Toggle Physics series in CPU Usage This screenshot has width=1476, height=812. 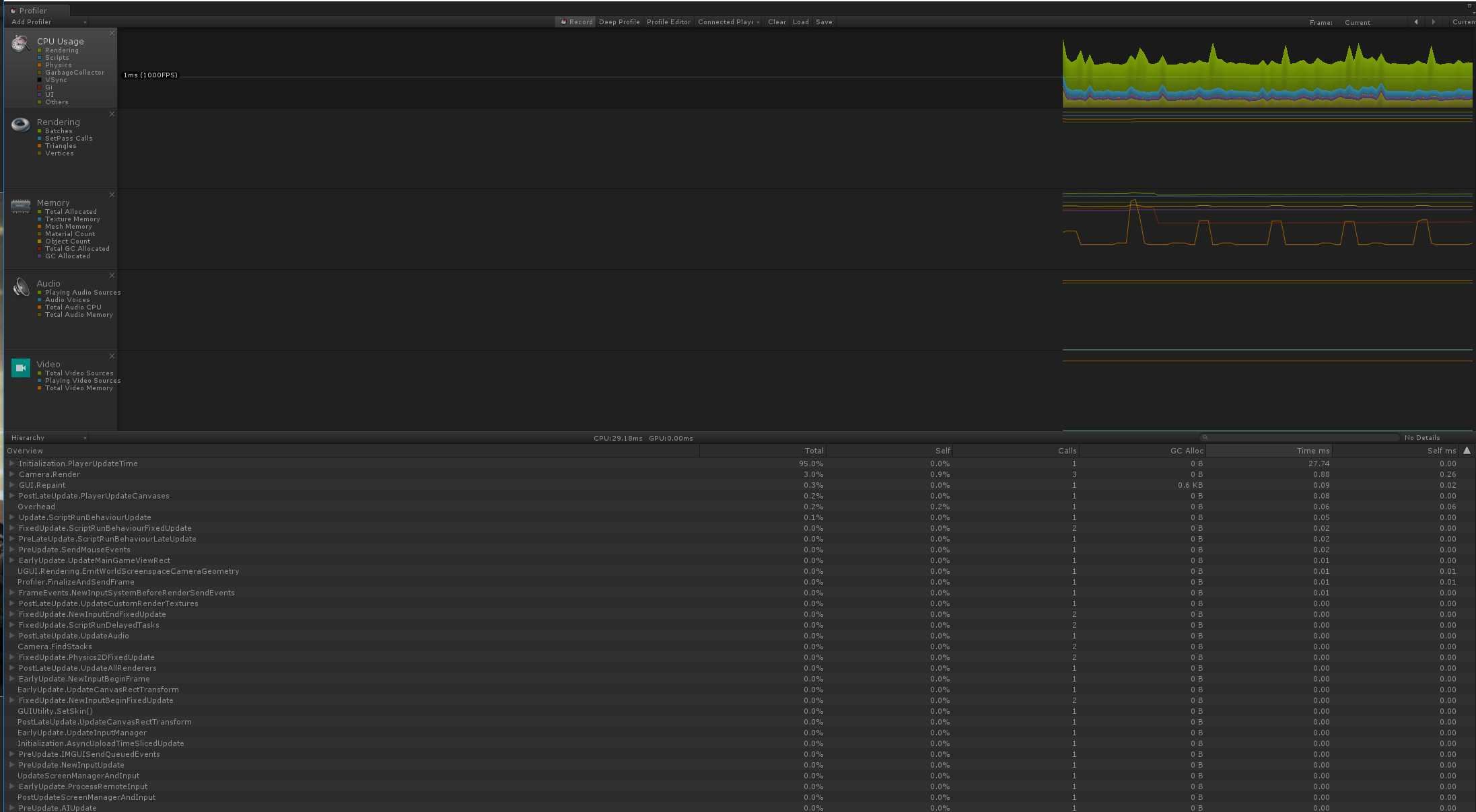pos(55,65)
